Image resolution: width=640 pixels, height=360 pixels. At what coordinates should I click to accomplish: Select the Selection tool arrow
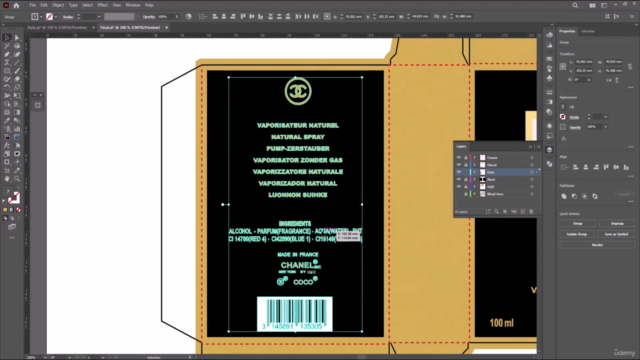[7, 38]
